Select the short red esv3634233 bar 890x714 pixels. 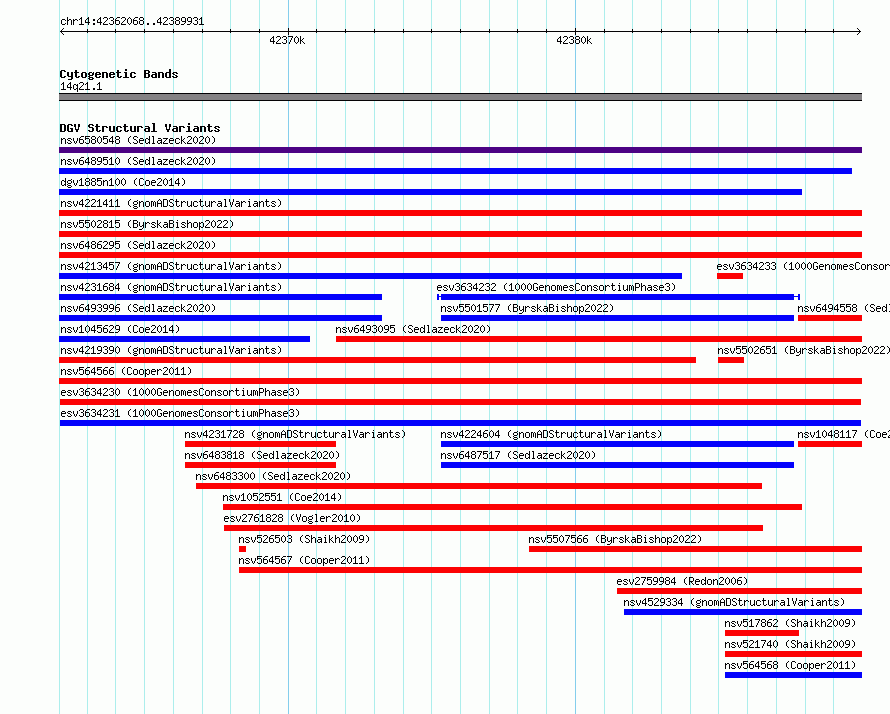pos(730,276)
